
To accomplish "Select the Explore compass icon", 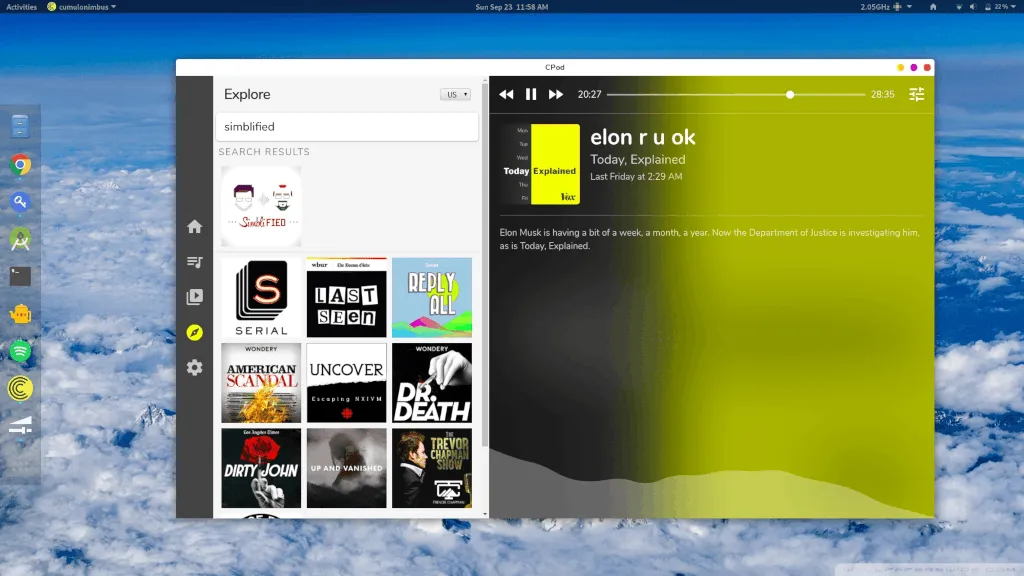I will click(195, 332).
